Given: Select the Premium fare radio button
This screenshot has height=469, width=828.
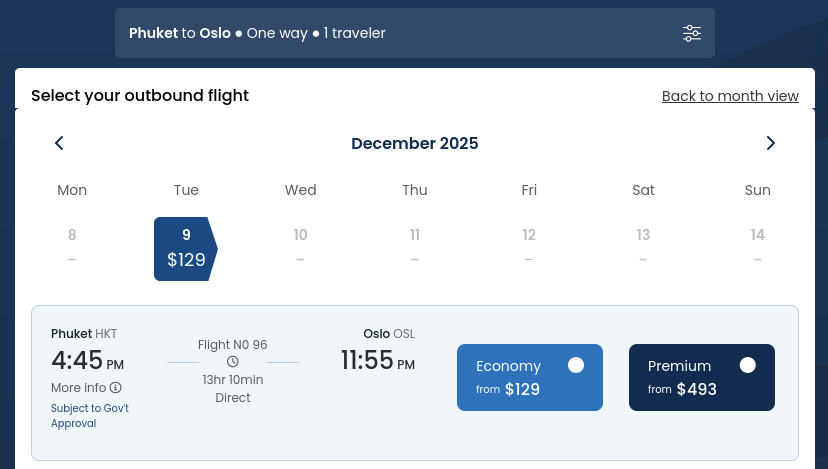Looking at the screenshot, I should pos(747,365).
